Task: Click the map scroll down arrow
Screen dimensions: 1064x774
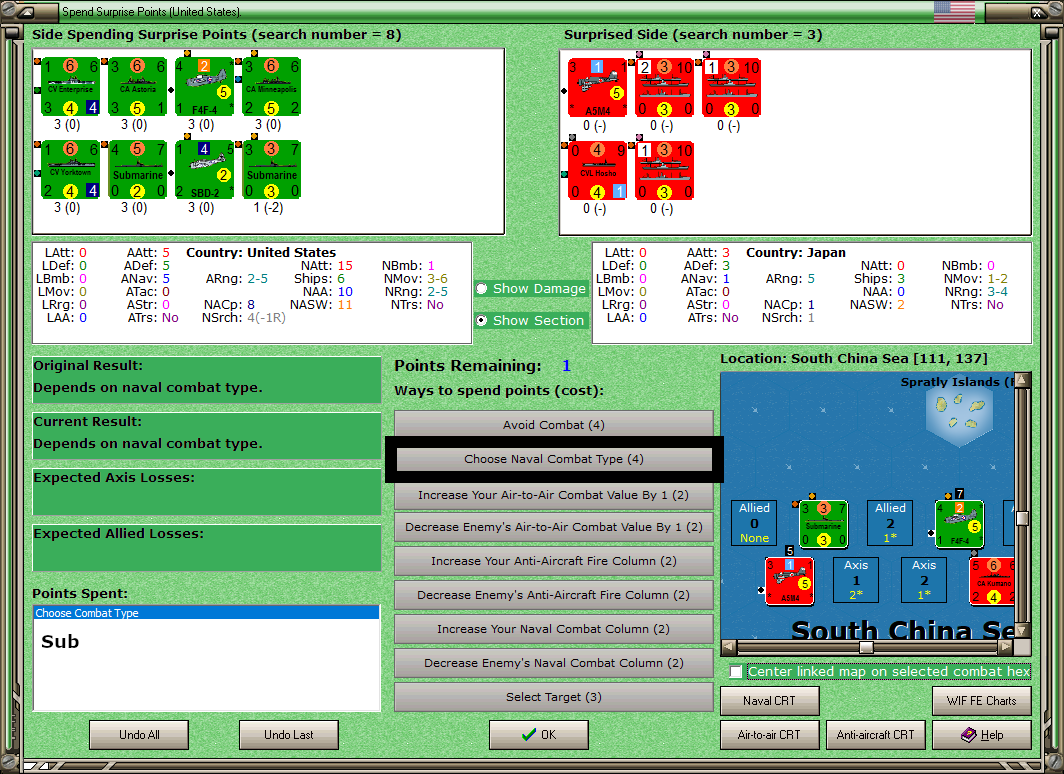Action: point(1022,631)
